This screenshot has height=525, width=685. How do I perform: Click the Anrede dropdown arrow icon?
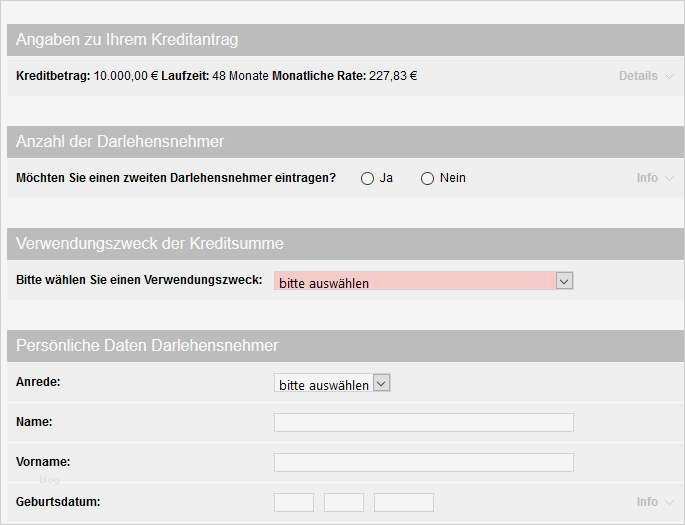click(x=380, y=384)
